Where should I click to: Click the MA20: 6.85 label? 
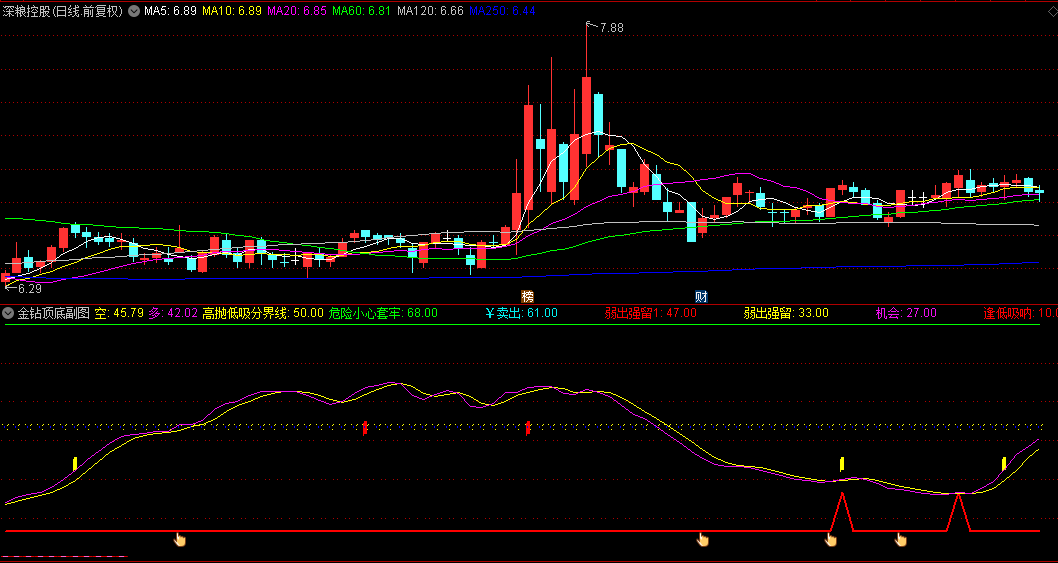(x=297, y=11)
